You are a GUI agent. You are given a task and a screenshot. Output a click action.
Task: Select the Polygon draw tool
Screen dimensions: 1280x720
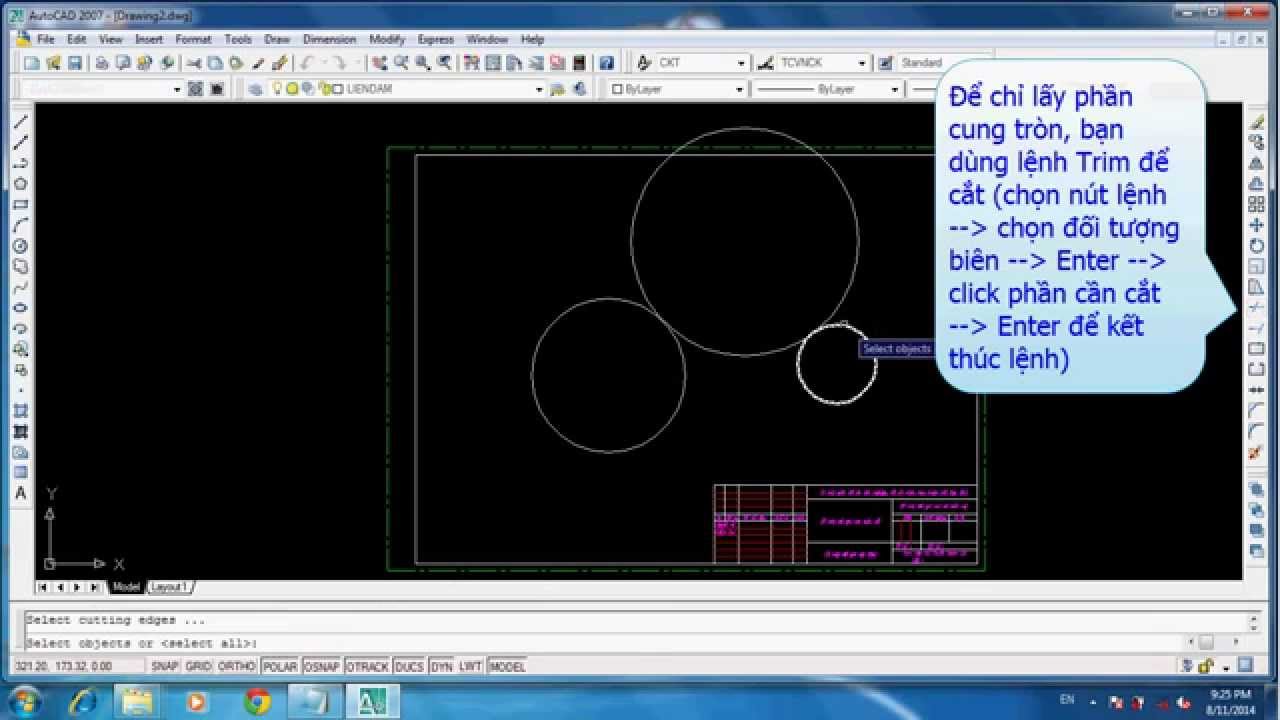20,184
